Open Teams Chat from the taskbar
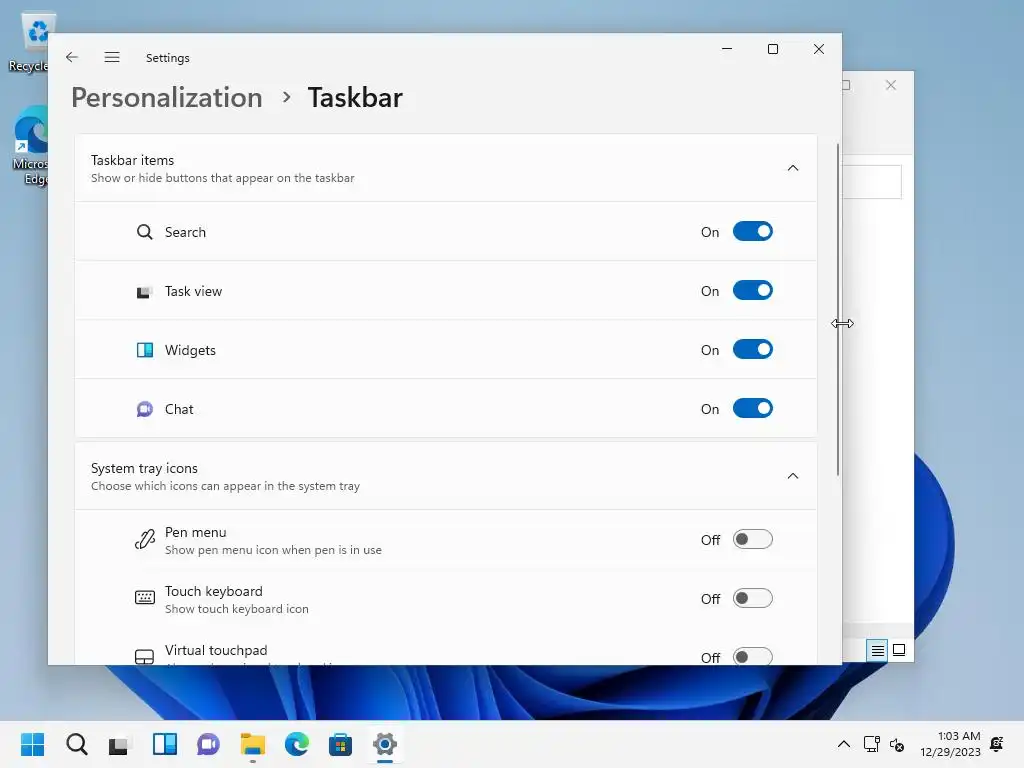This screenshot has height=768, width=1024. (208, 744)
